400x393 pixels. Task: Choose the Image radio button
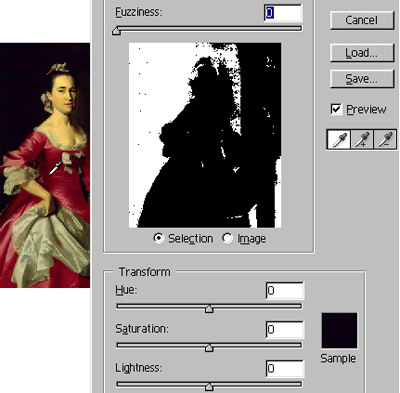click(x=227, y=238)
